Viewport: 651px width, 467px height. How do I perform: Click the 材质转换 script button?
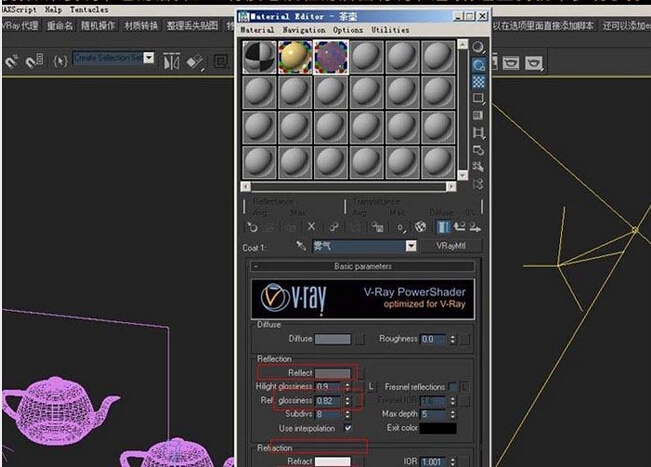point(141,25)
